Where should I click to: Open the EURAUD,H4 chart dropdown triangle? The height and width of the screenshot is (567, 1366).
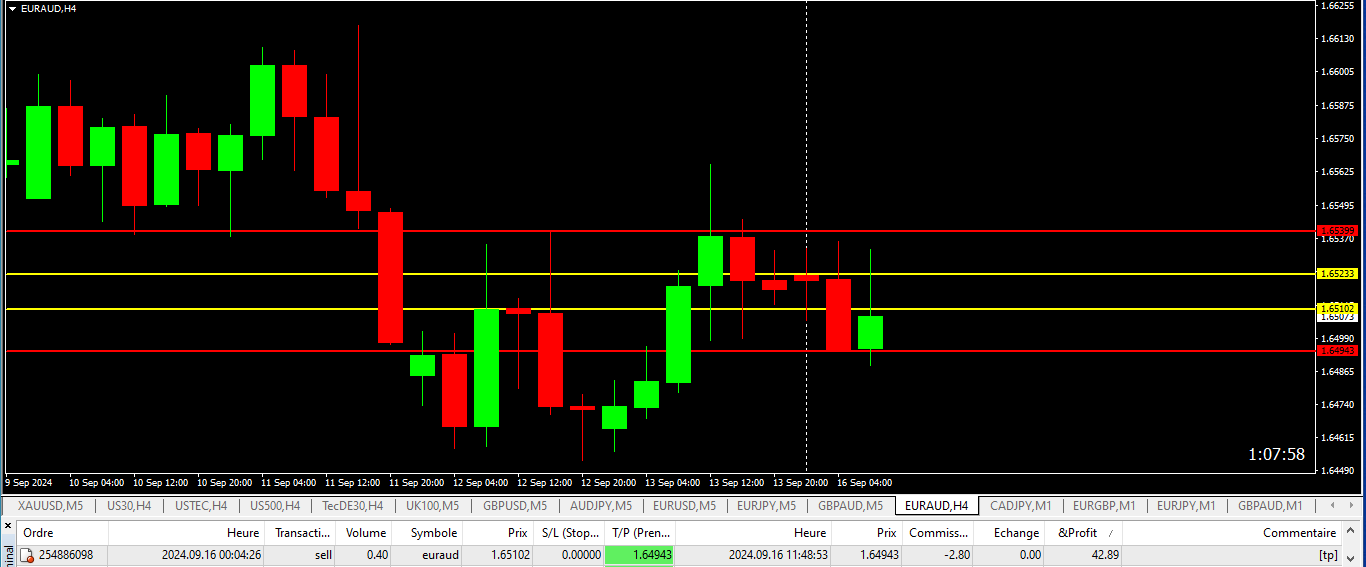pyautogui.click(x=11, y=8)
